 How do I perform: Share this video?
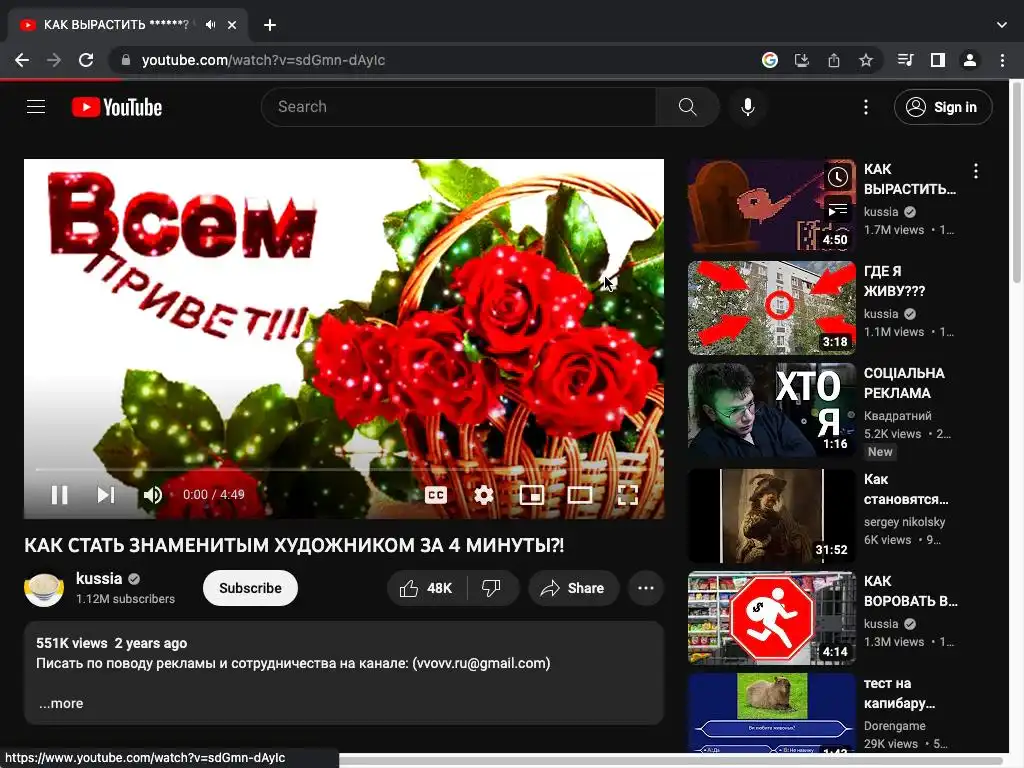point(573,588)
